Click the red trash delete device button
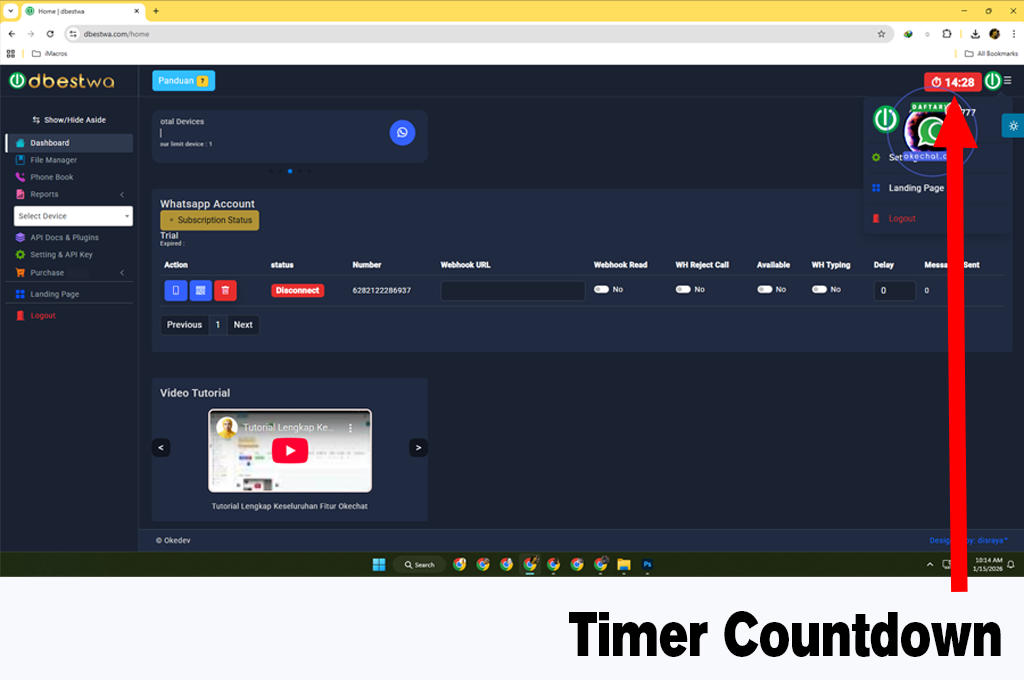Screen dimensions: 1024x680 click(x=225, y=290)
